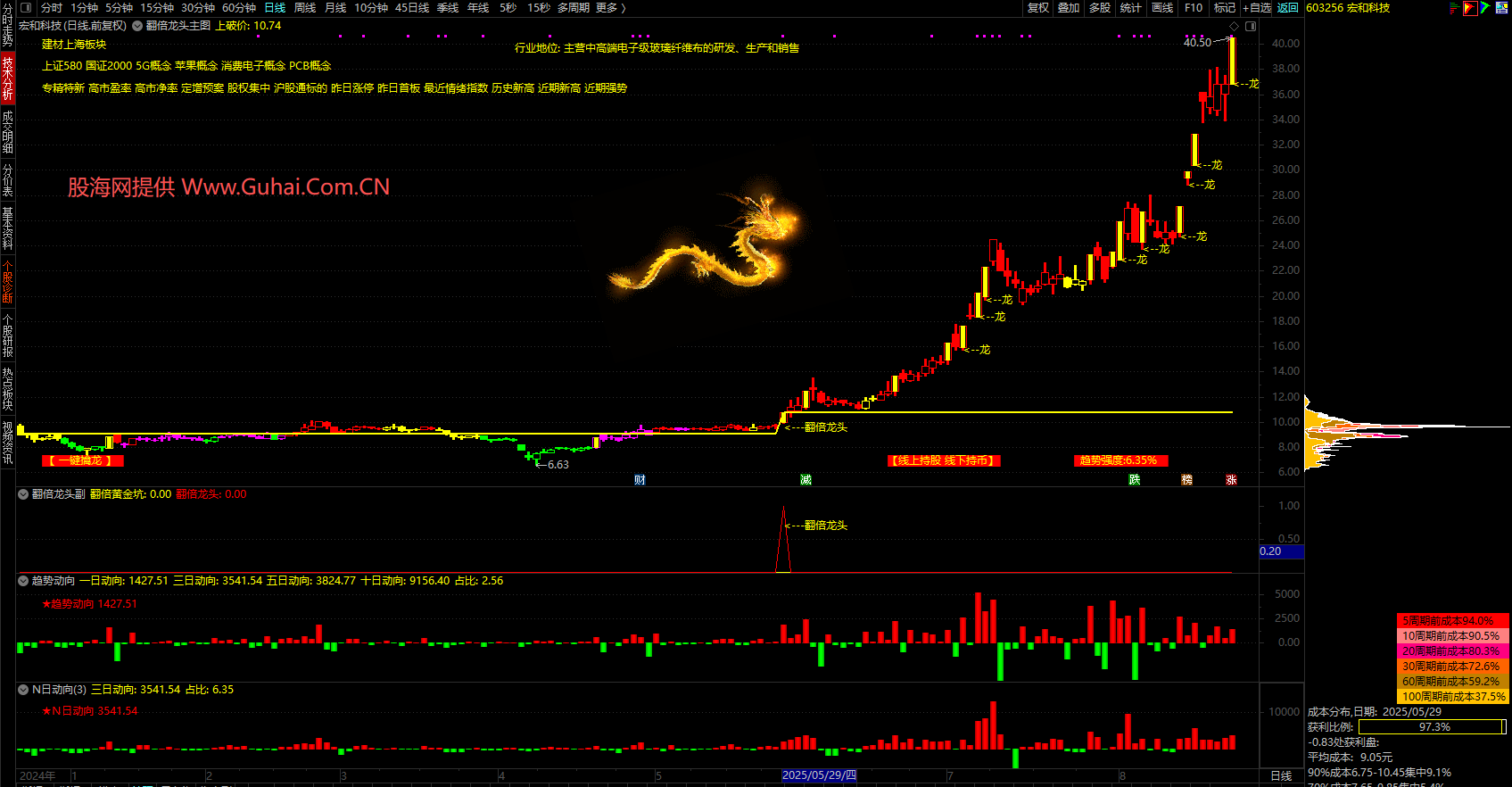Open the 个股研报 sidebar tab
Image resolution: width=1512 pixels, height=787 pixels.
tap(7, 335)
